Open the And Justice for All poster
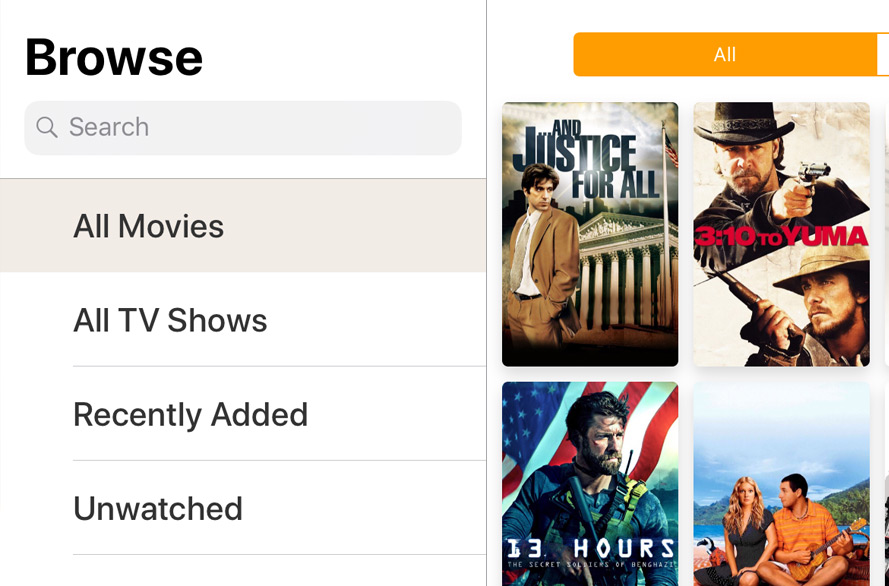 (590, 234)
